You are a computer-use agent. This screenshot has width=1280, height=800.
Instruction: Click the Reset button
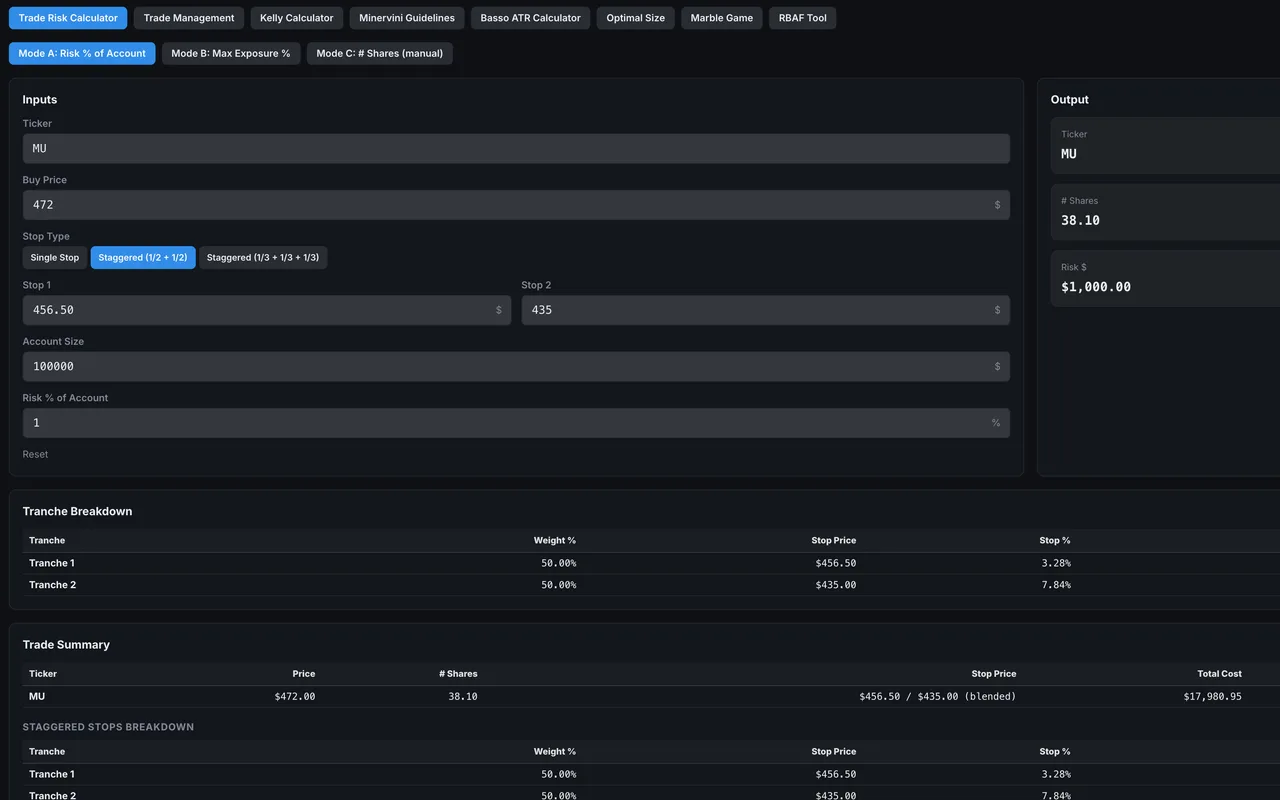(x=36, y=454)
